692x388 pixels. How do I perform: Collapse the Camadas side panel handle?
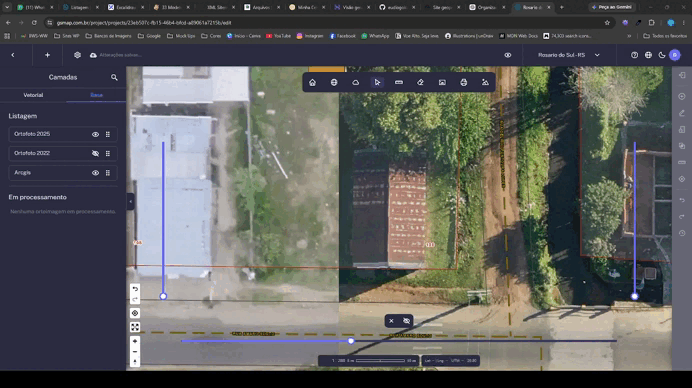coord(130,202)
